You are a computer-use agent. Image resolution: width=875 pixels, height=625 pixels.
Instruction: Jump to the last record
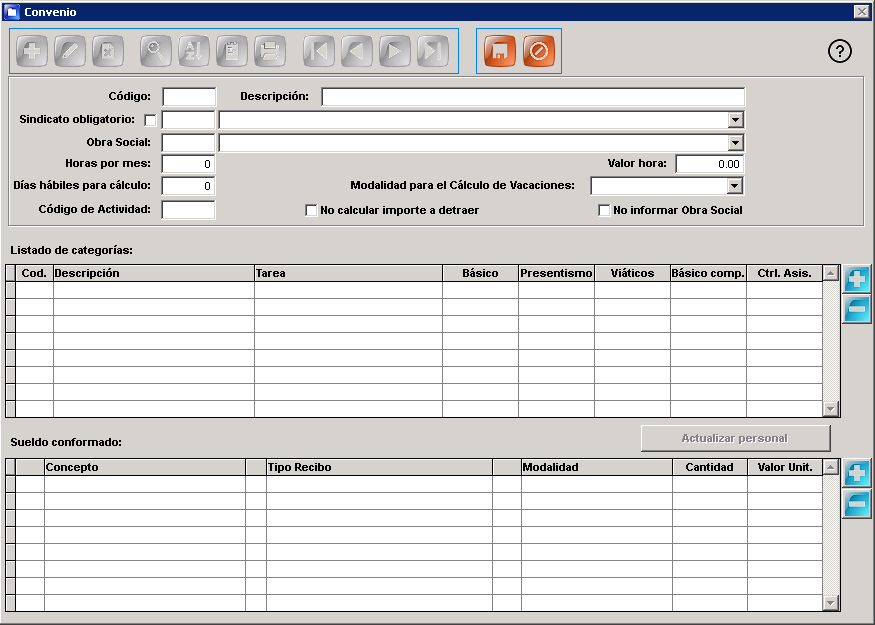click(x=432, y=51)
